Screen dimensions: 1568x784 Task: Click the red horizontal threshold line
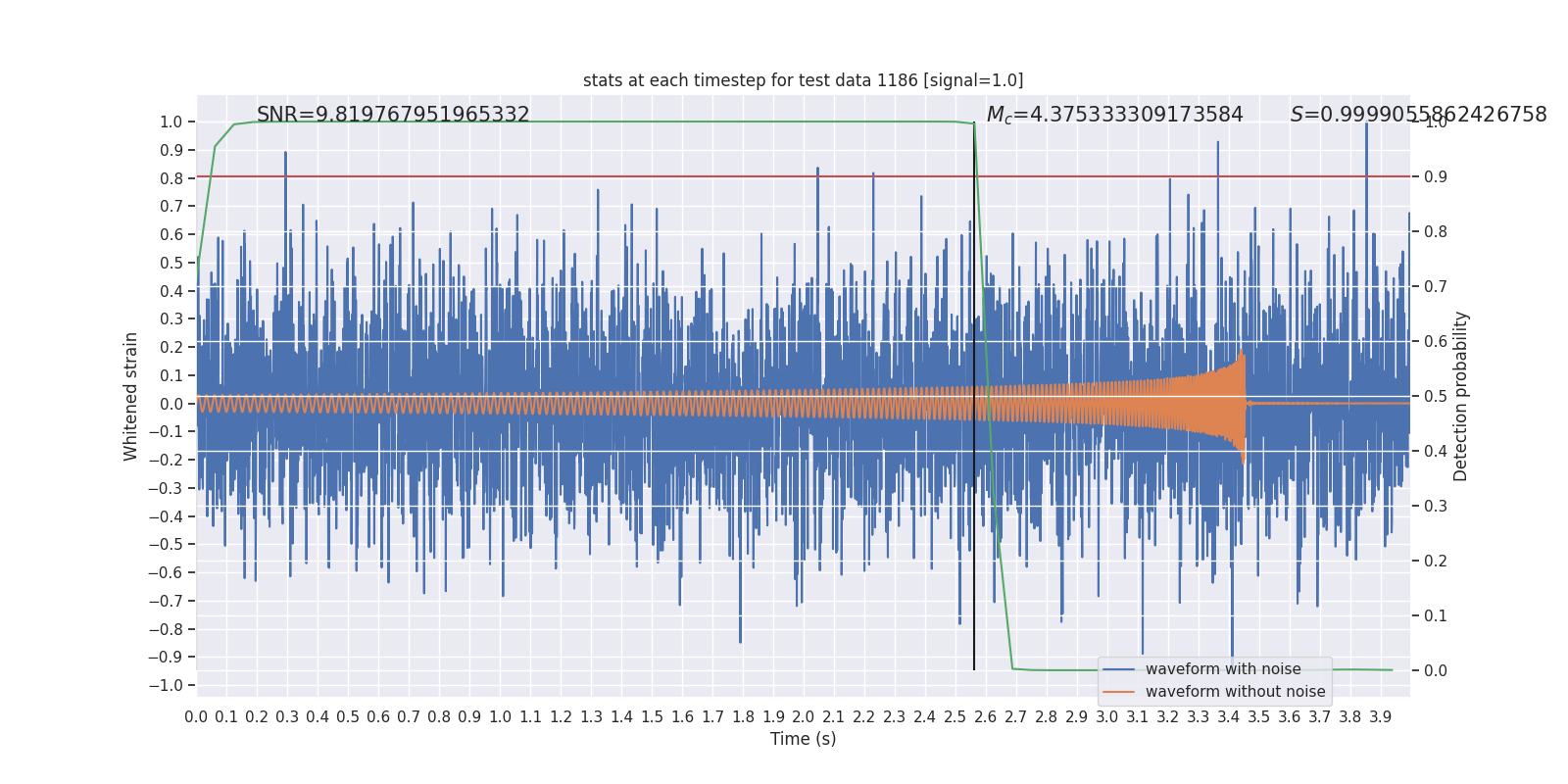[803, 176]
